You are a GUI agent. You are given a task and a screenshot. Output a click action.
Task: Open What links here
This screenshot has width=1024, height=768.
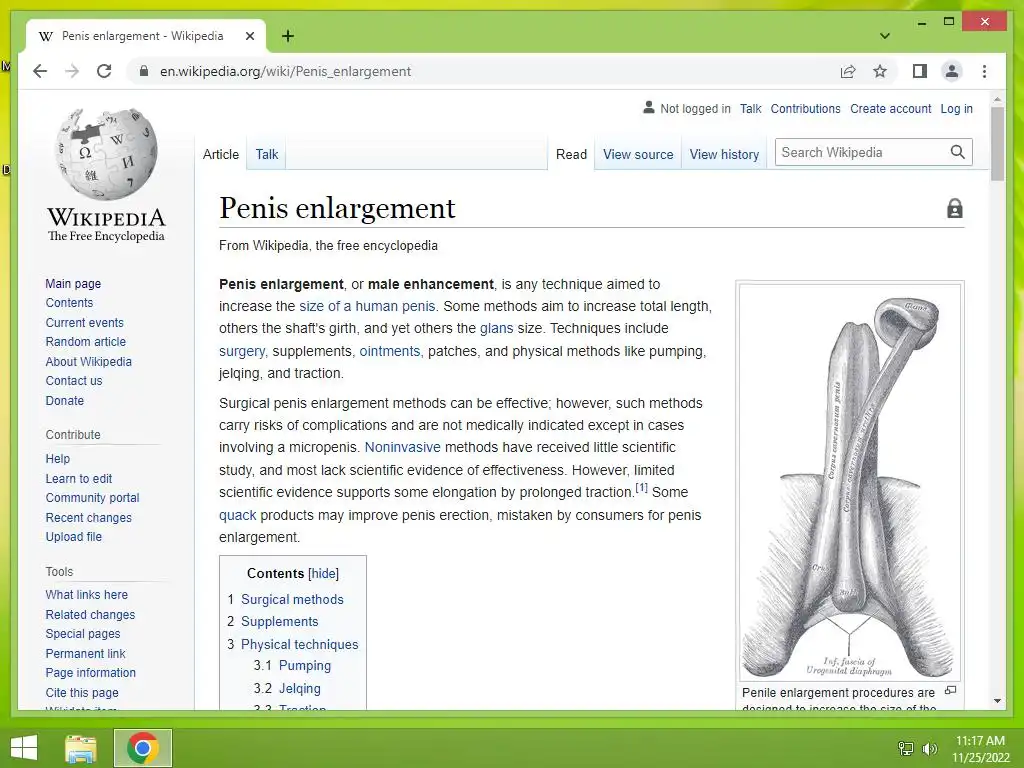pyautogui.click(x=86, y=594)
